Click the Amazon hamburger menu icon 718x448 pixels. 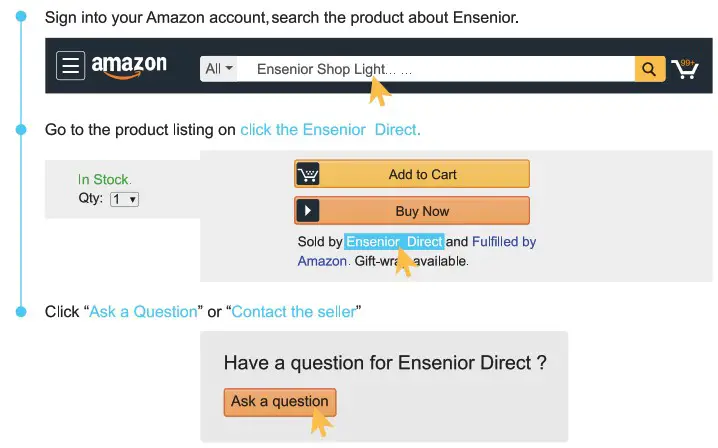tap(71, 66)
